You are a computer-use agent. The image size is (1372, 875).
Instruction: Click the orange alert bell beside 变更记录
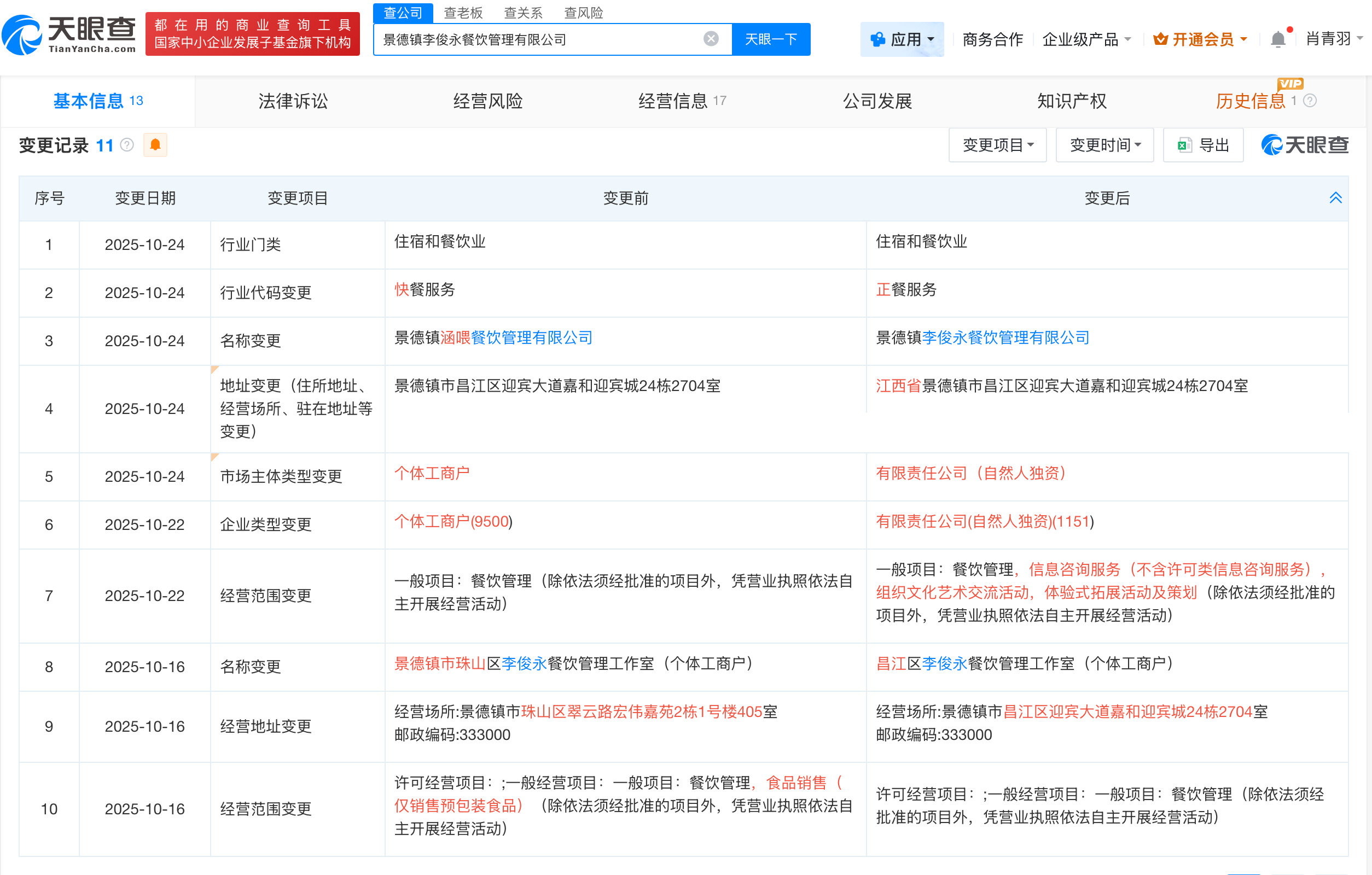pyautogui.click(x=155, y=145)
